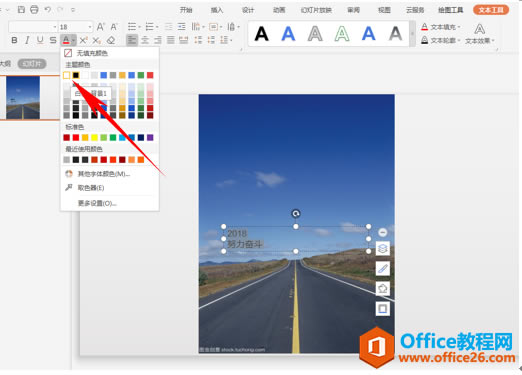Screen dimensions: 522x375
Task: Click the Save icon in quick toolbar
Action: [x=21, y=10]
